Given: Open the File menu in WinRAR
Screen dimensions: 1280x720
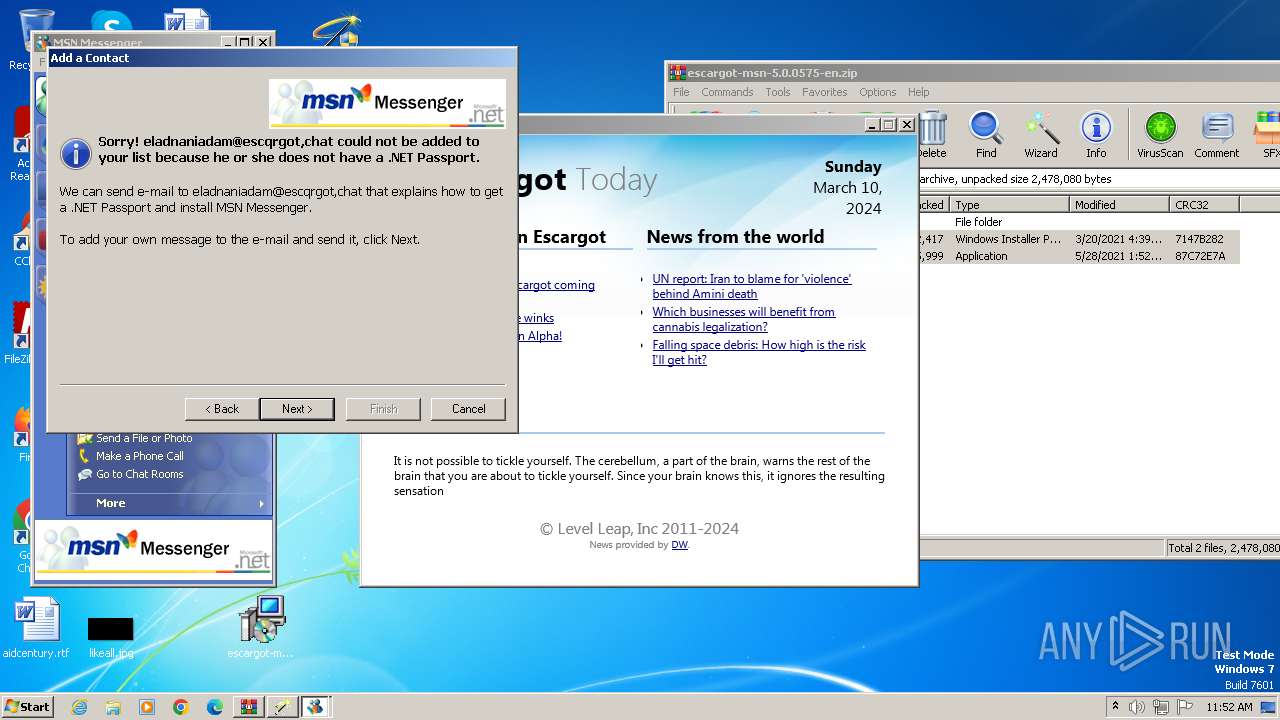Looking at the screenshot, I should [x=681, y=92].
